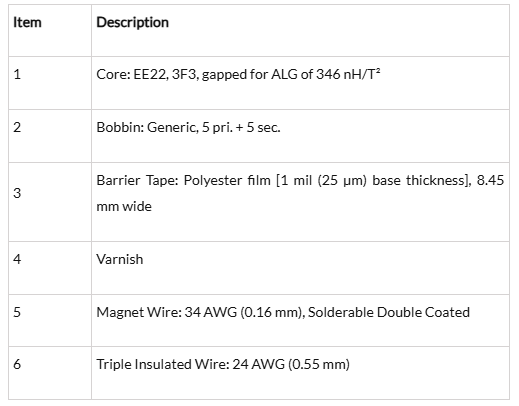Click item number 3 cell

(50, 202)
